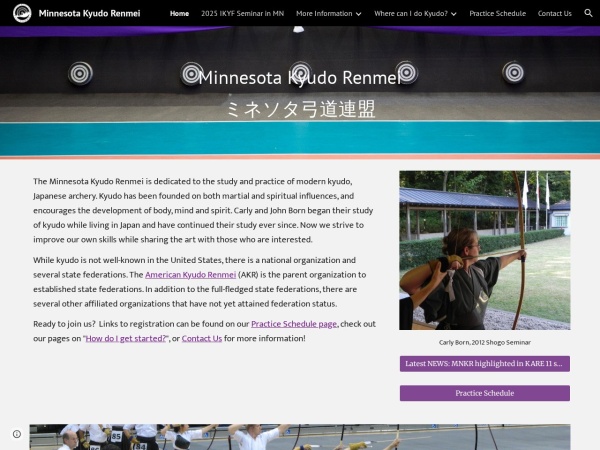This screenshot has height=450, width=600.
Task: Open Where can I do Kyudo? menu
Action: 411,13
